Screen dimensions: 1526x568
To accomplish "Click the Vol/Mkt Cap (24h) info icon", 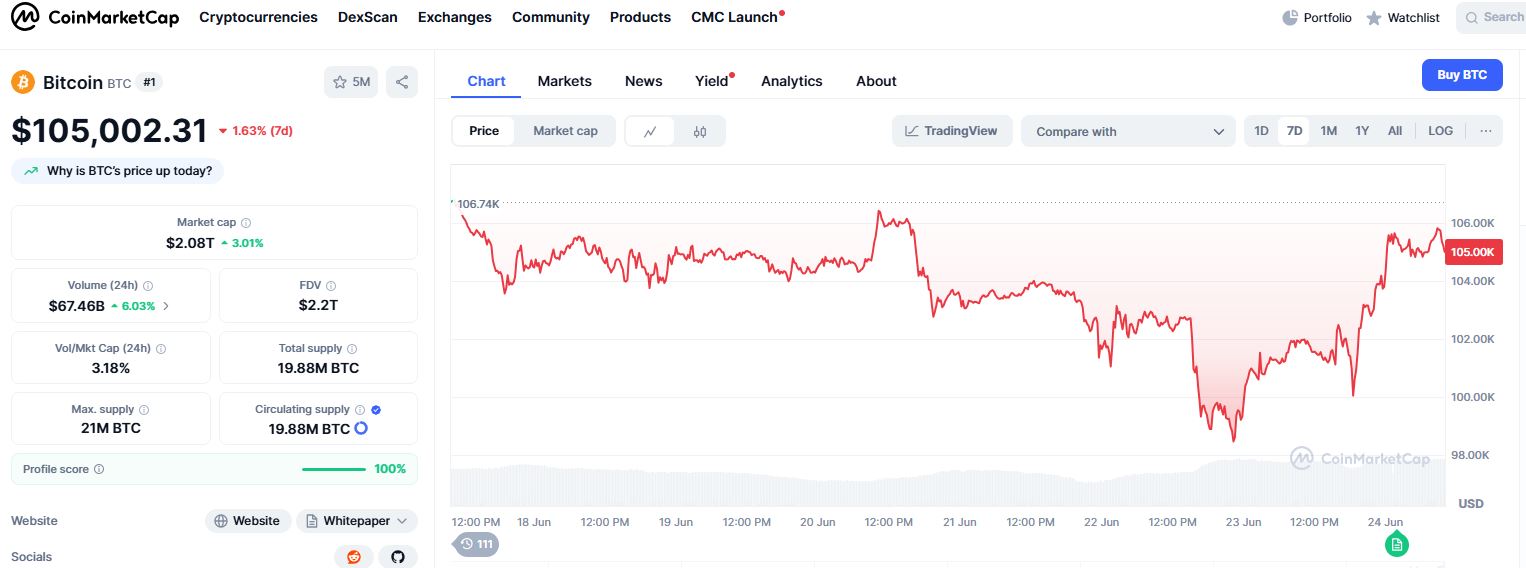I will [161, 349].
